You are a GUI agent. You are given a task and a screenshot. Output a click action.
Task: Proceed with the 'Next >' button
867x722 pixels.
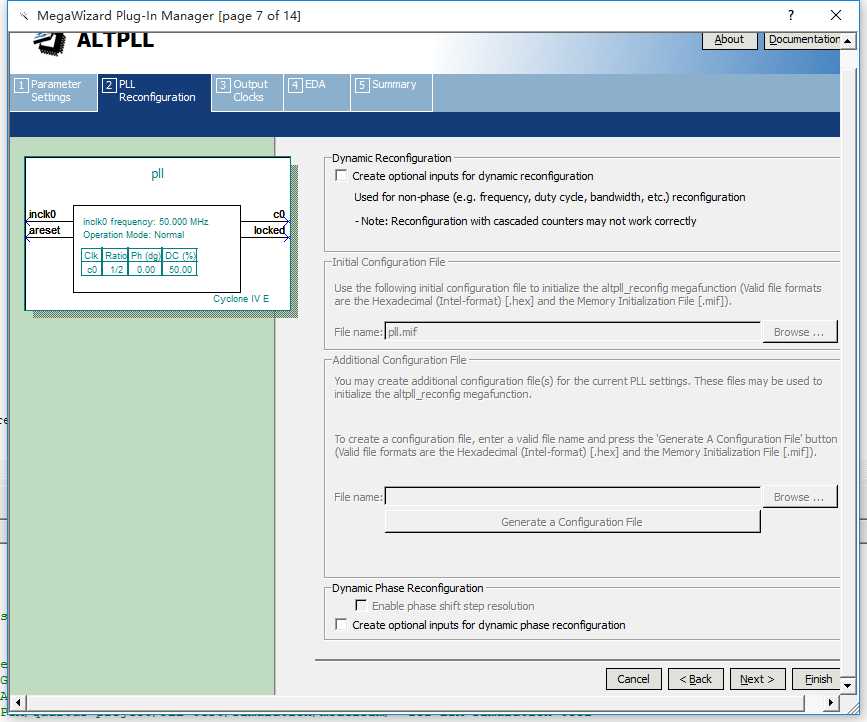pyautogui.click(x=758, y=679)
